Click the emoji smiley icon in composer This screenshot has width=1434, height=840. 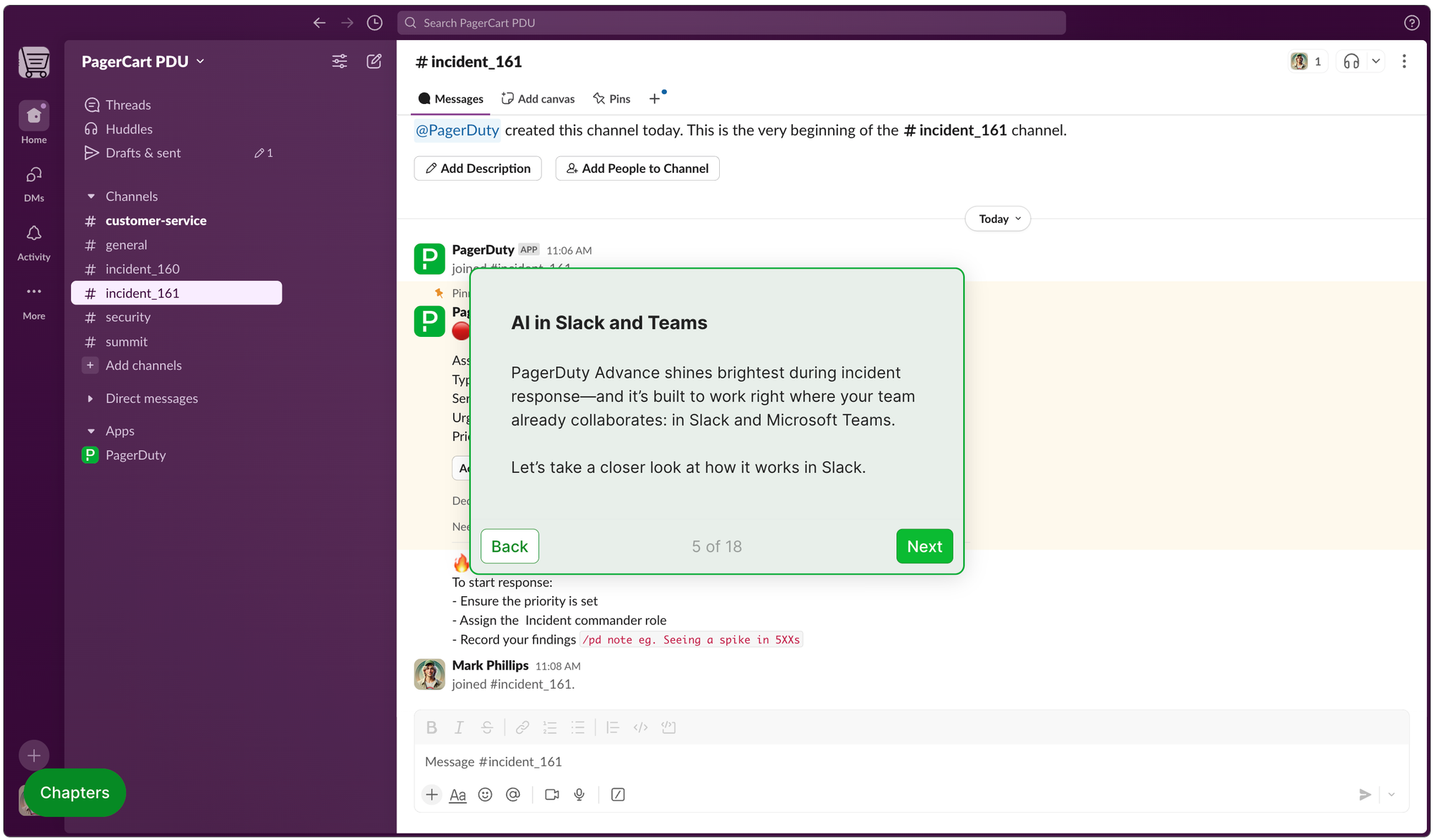pyautogui.click(x=485, y=794)
